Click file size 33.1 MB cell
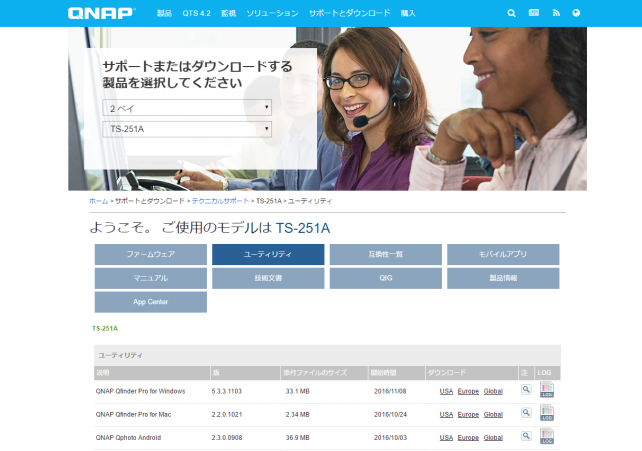 [x=298, y=391]
